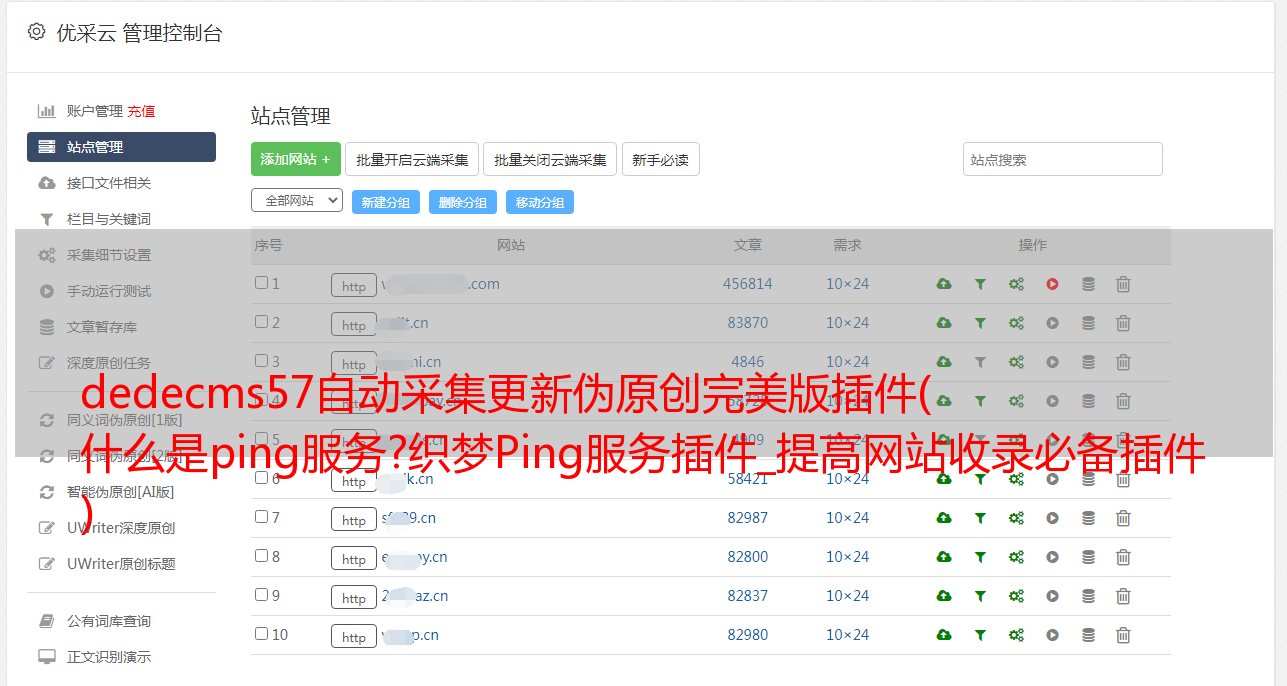Open 文章暂存库 sidebar item
Screen dimensions: 1287x686
coord(102,327)
